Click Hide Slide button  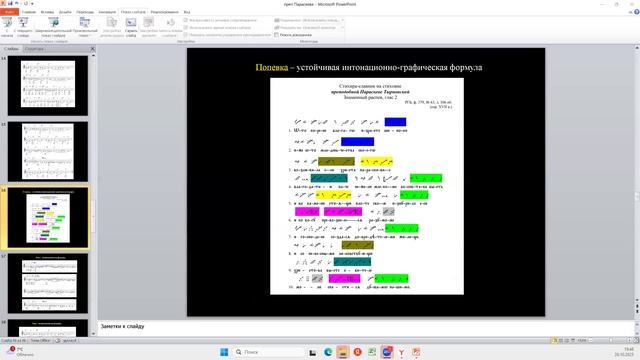tap(131, 27)
